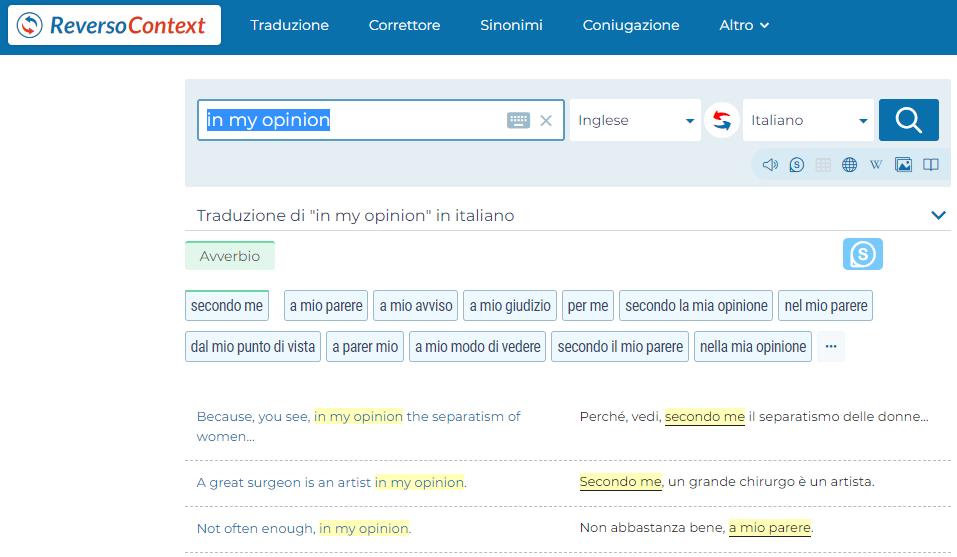
Task: Expand the Altro menu
Action: click(744, 25)
